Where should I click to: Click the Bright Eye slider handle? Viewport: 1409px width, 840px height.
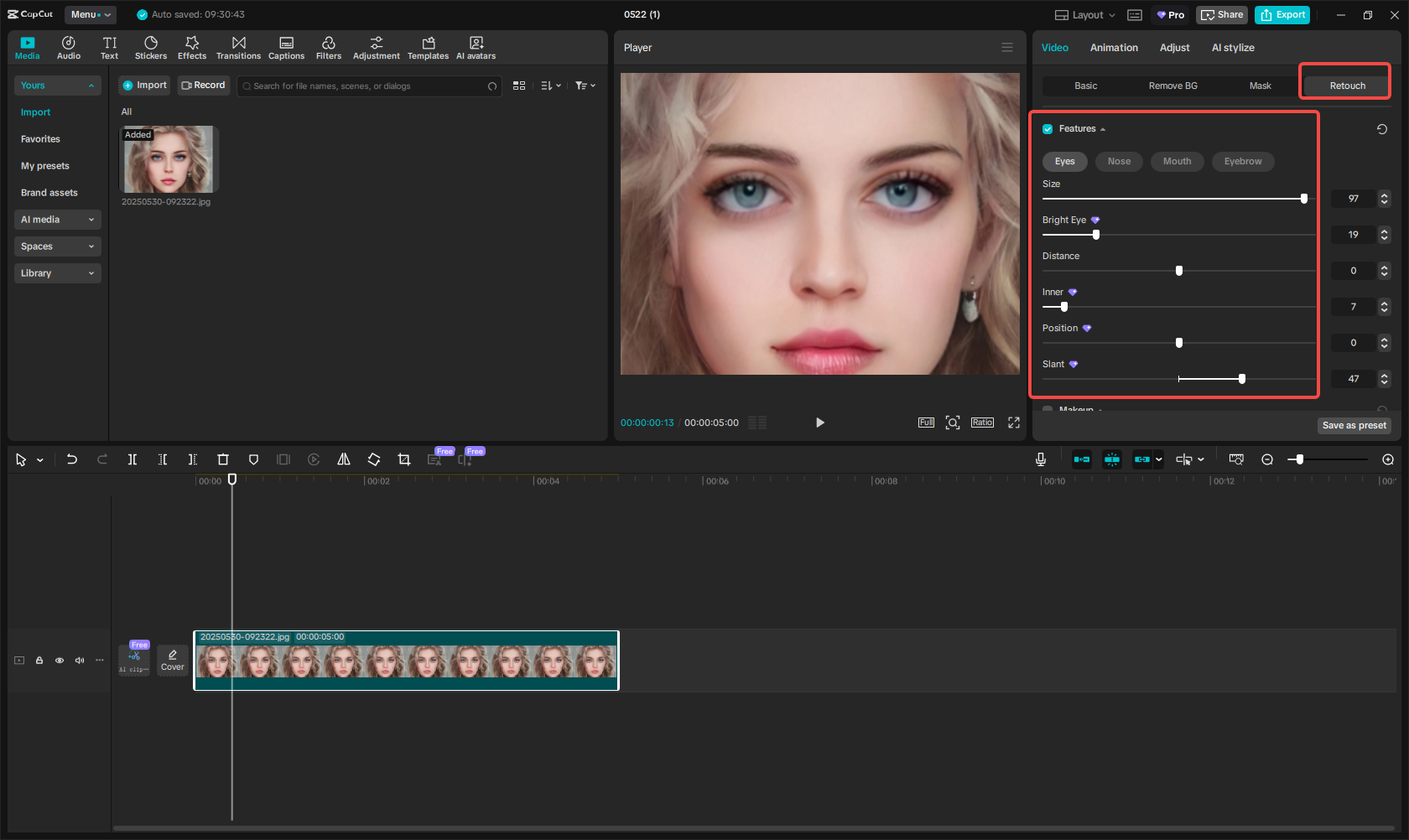click(1096, 235)
